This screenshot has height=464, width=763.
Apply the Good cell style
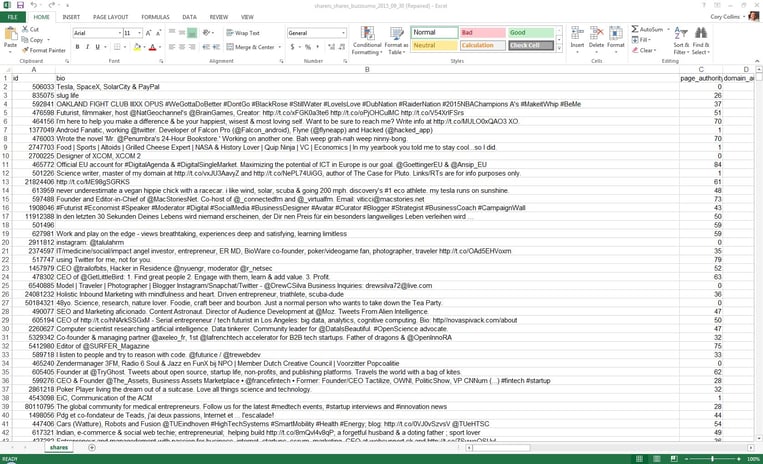click(x=530, y=33)
